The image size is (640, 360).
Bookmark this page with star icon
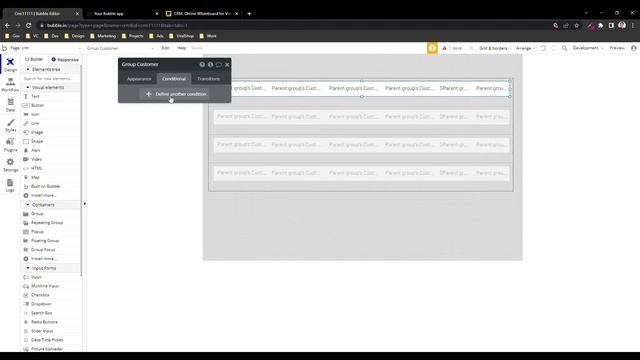(x=576, y=25)
